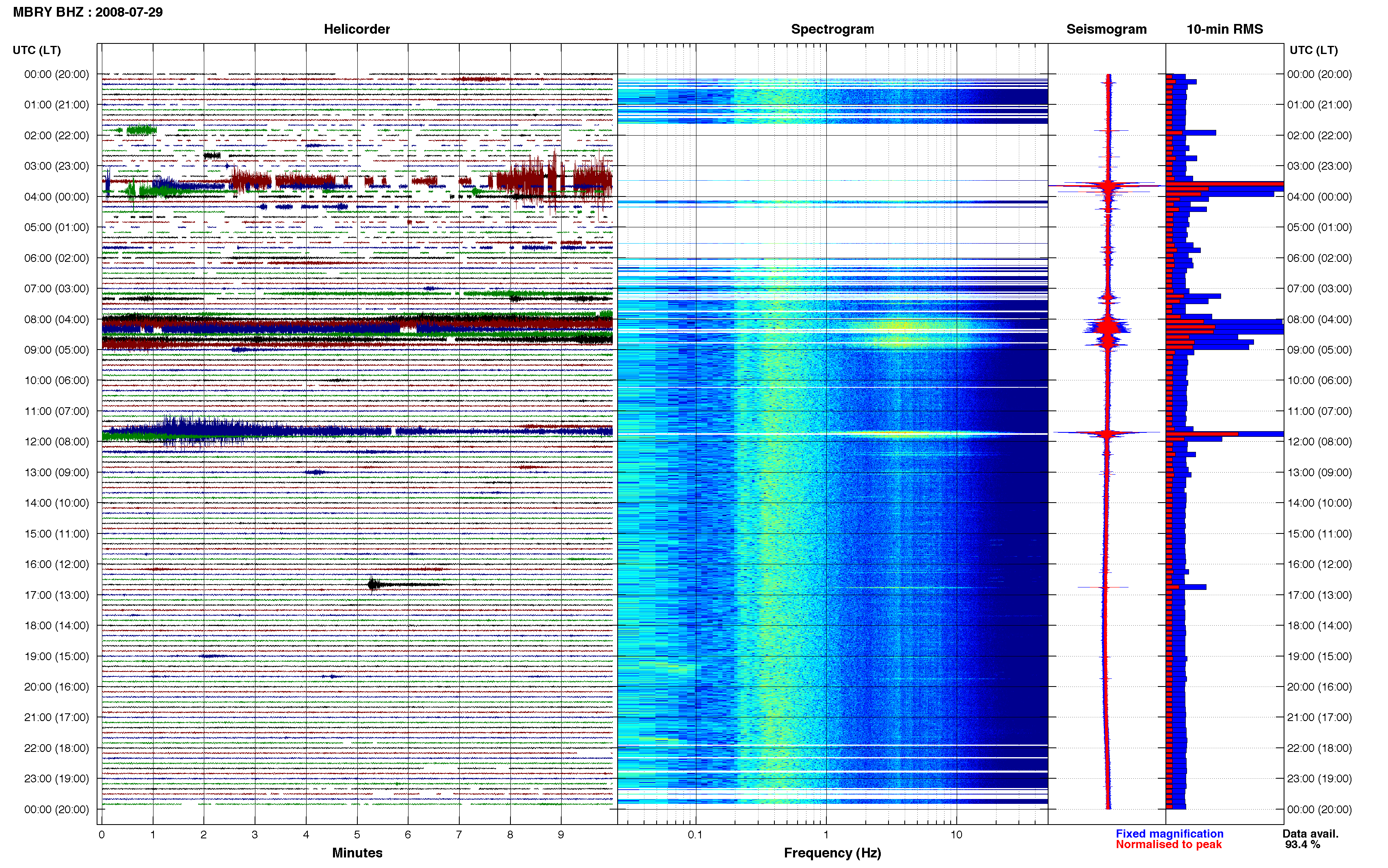Image resolution: width=1388 pixels, height=868 pixels.
Task: Click left axis label '01:00 (21:00)'
Action: pyautogui.click(x=56, y=105)
